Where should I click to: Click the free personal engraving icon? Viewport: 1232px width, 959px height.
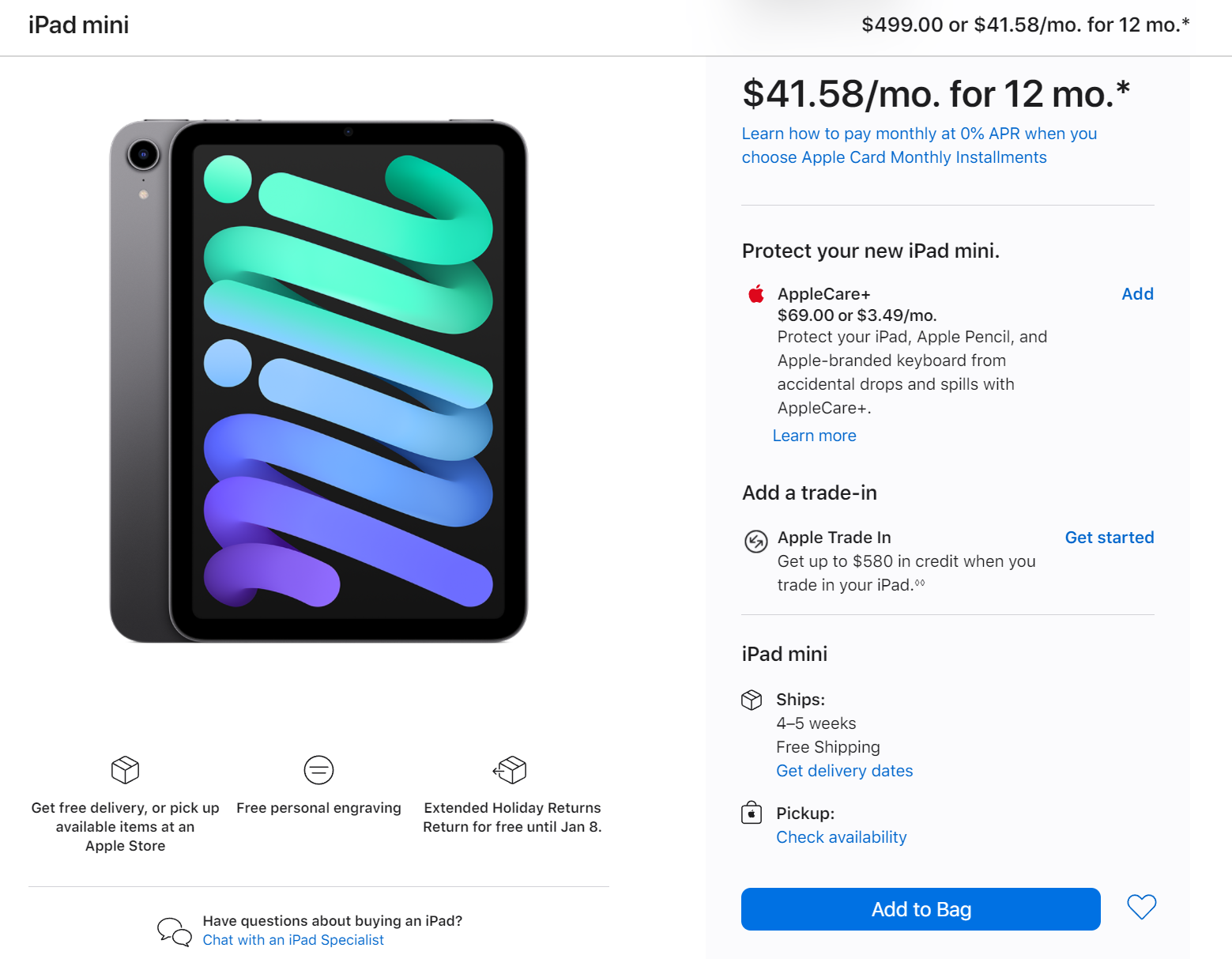318,769
